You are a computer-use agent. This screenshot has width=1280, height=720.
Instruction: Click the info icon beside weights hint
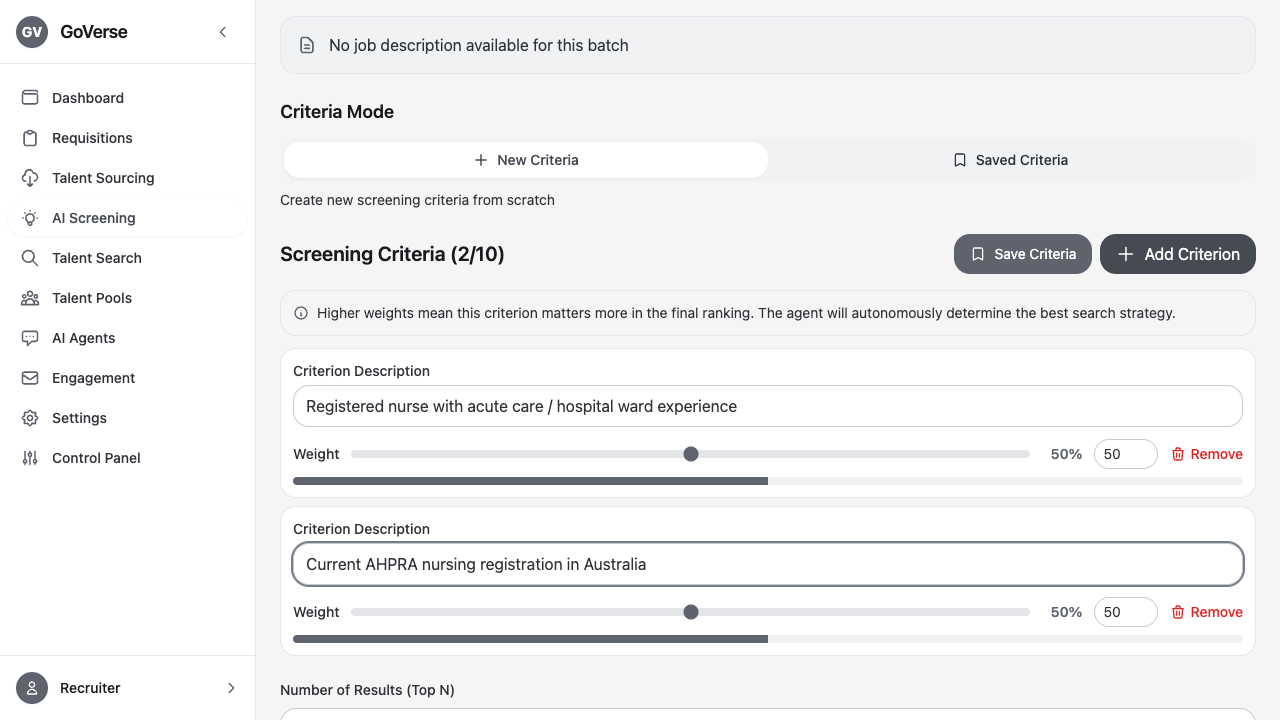coord(301,313)
